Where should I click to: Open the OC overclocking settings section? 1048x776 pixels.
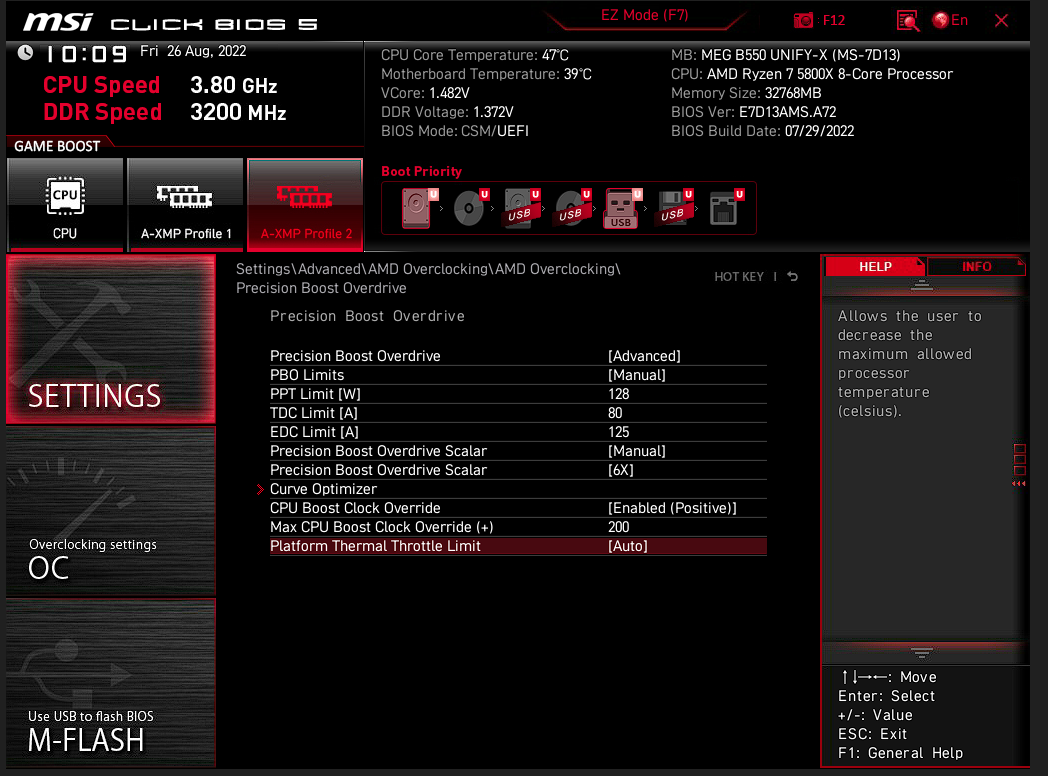[x=111, y=512]
